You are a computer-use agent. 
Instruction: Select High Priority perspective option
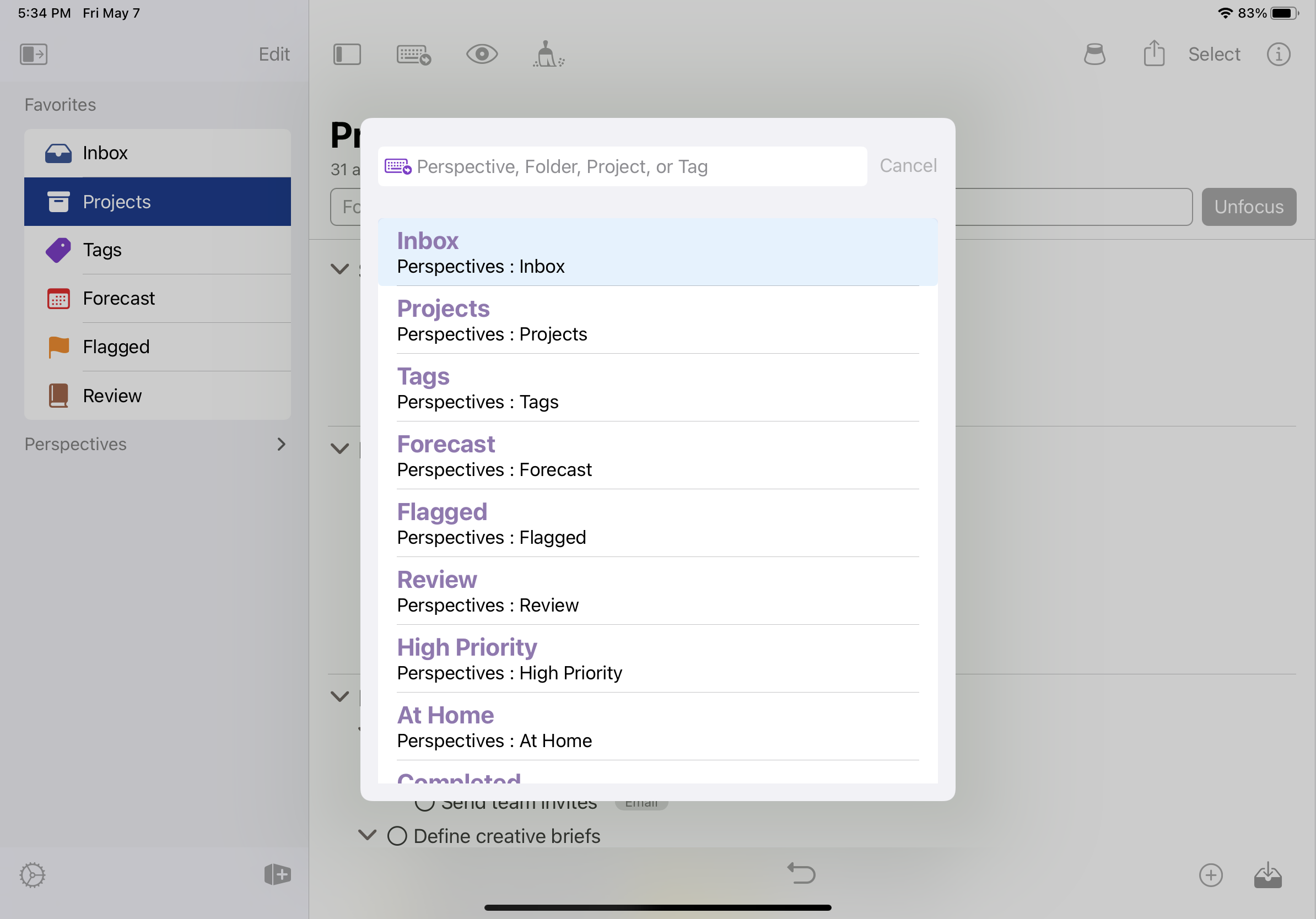pyautogui.click(x=657, y=658)
